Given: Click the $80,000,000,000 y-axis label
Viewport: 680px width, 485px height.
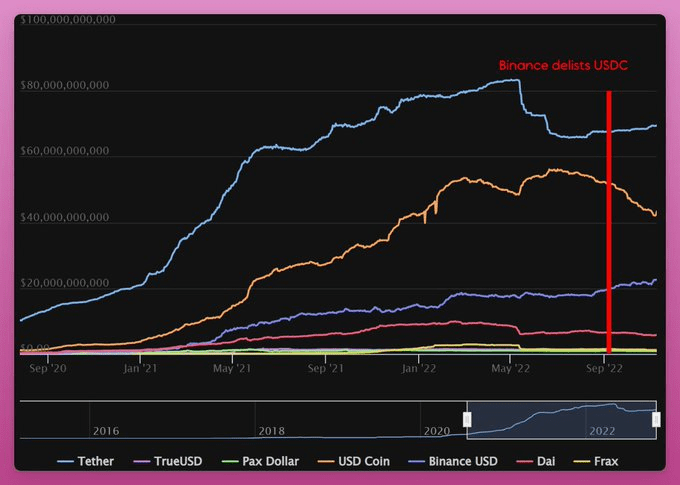Looking at the screenshot, I should 64,86.
